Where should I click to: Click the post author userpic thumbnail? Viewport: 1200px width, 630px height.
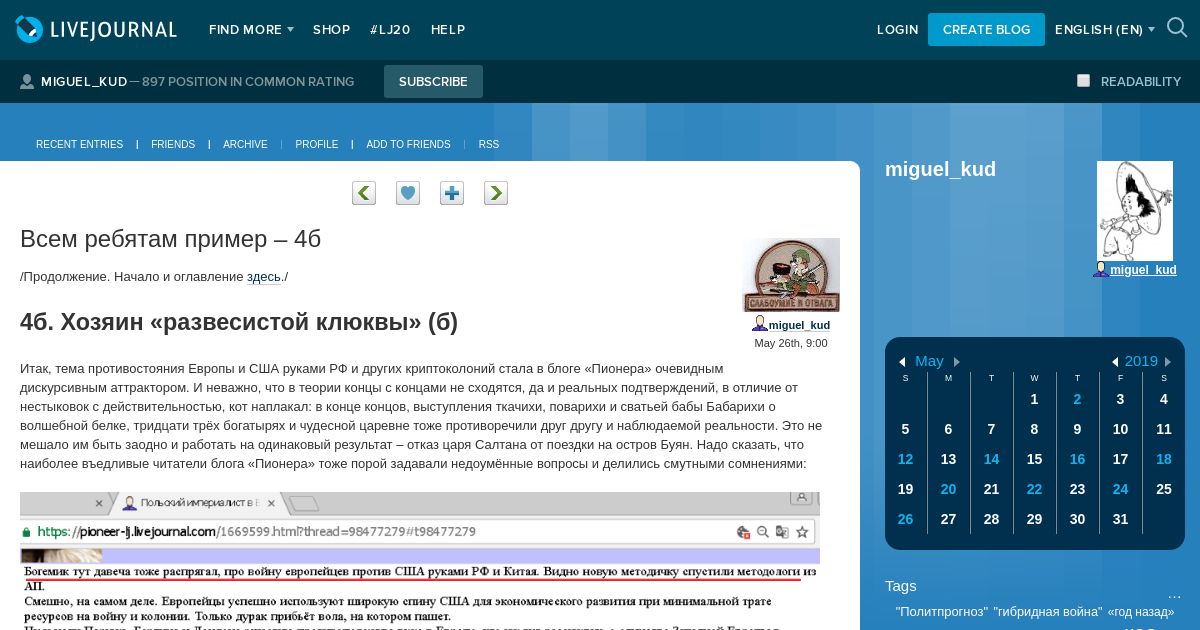791,275
